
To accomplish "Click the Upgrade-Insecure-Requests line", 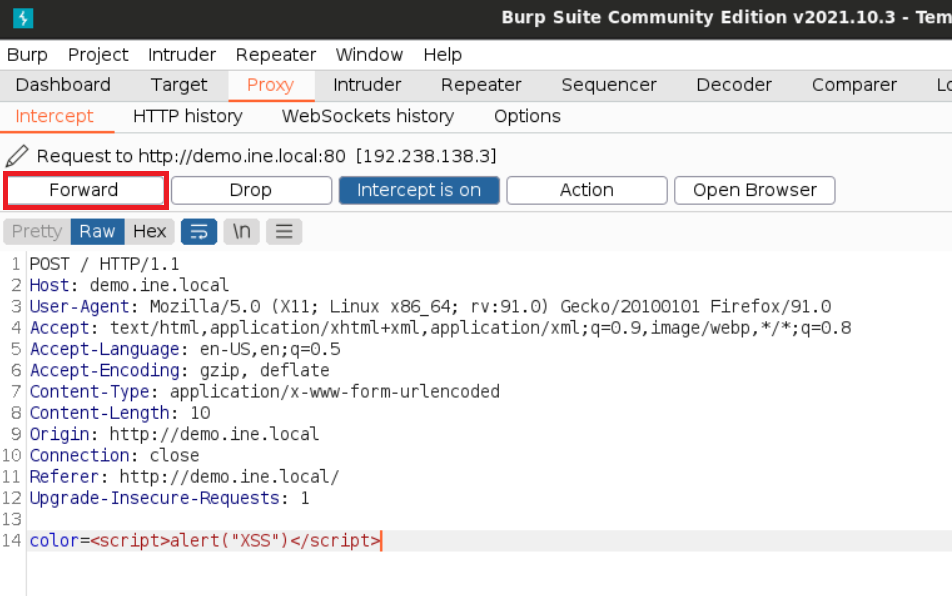I will click(169, 498).
